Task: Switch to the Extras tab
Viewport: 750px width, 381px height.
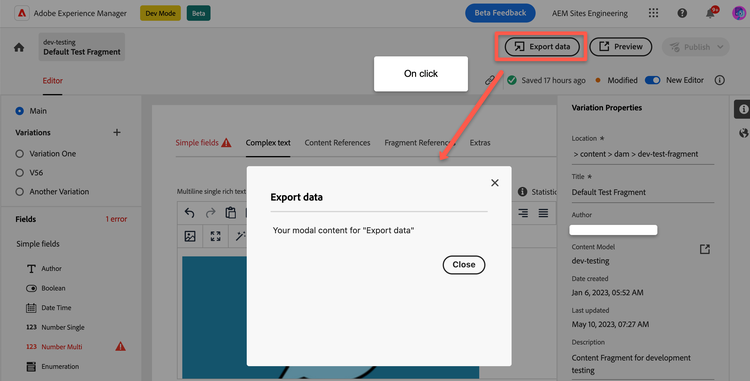Action: click(x=480, y=142)
